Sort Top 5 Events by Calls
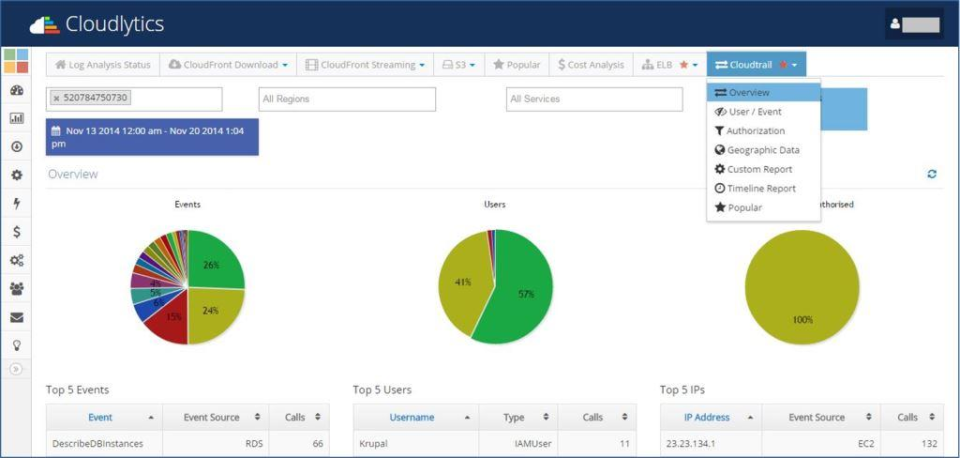This screenshot has height=458, width=960. point(299,417)
